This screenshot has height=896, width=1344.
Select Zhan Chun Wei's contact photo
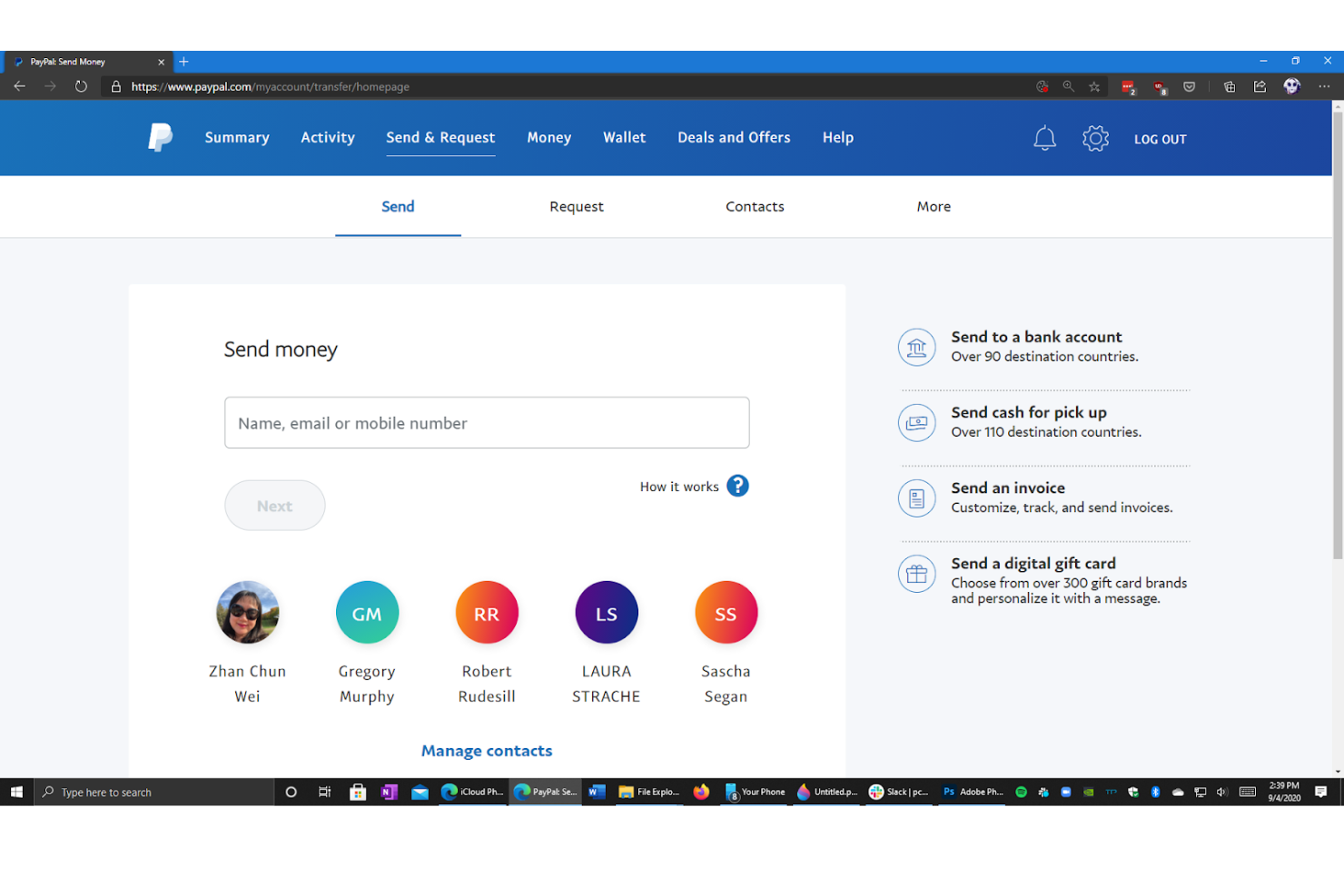pos(248,612)
